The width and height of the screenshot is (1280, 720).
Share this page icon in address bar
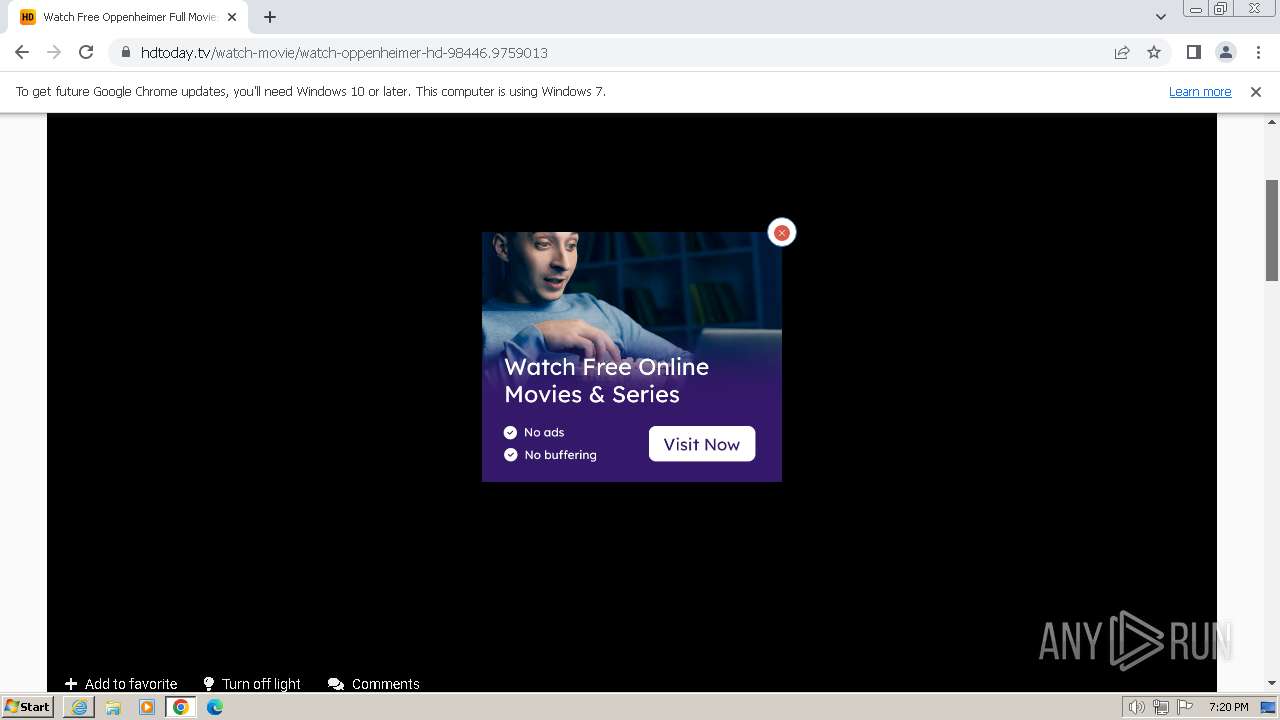pyautogui.click(x=1122, y=53)
